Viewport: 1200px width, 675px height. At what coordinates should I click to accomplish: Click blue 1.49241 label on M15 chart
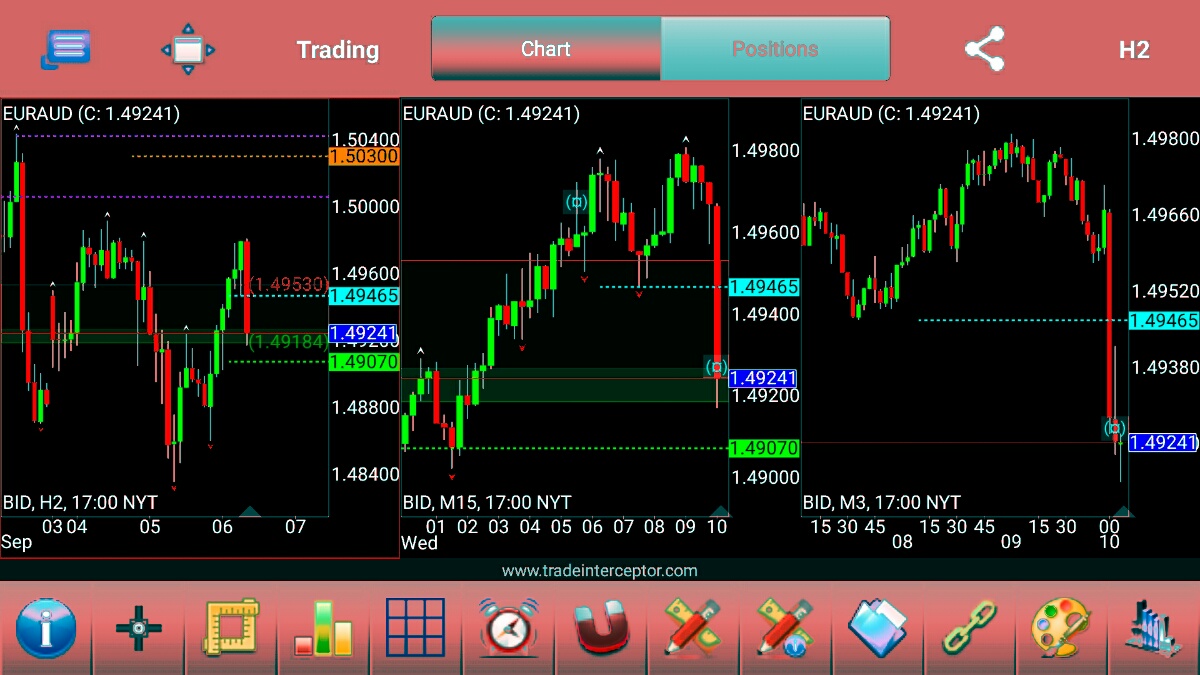(x=765, y=378)
